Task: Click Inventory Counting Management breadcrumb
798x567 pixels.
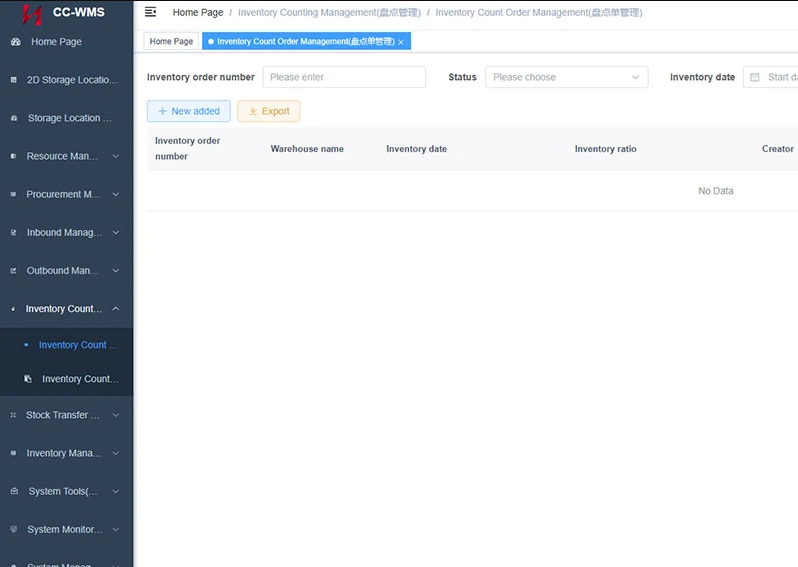Action: click(x=329, y=12)
